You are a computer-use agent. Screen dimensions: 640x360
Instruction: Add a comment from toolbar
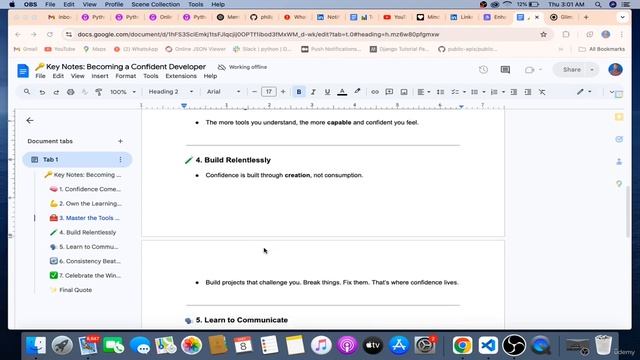(x=389, y=92)
